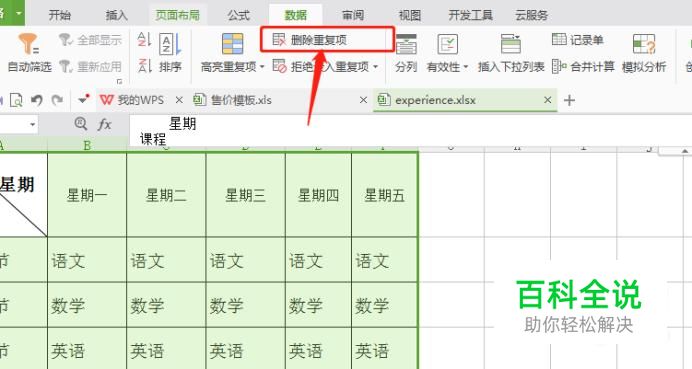Click the Print Preview icon in quick toolbar
692x369 pixels.
coord(16,100)
